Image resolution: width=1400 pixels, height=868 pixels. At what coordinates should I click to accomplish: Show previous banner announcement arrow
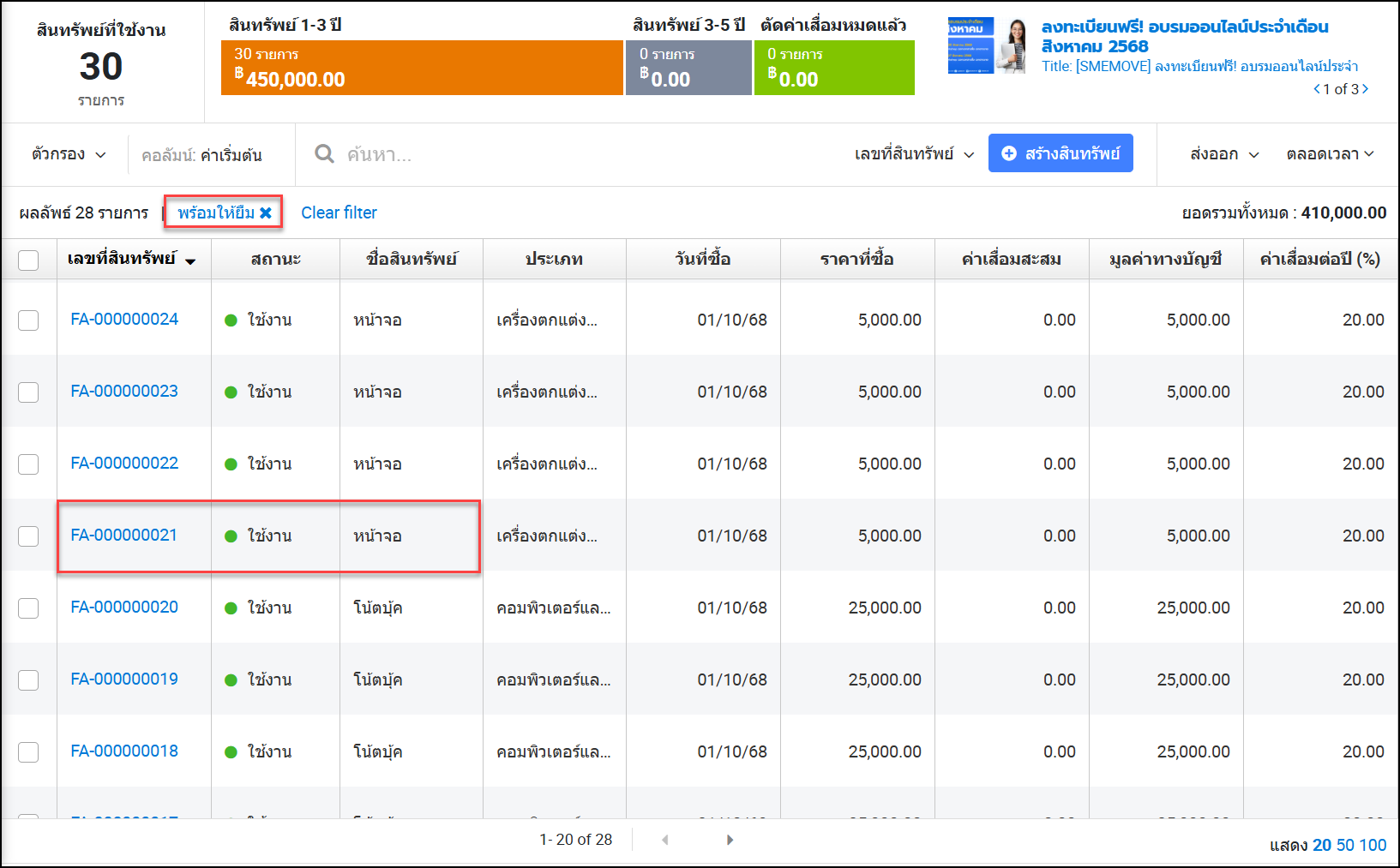coord(1317,89)
